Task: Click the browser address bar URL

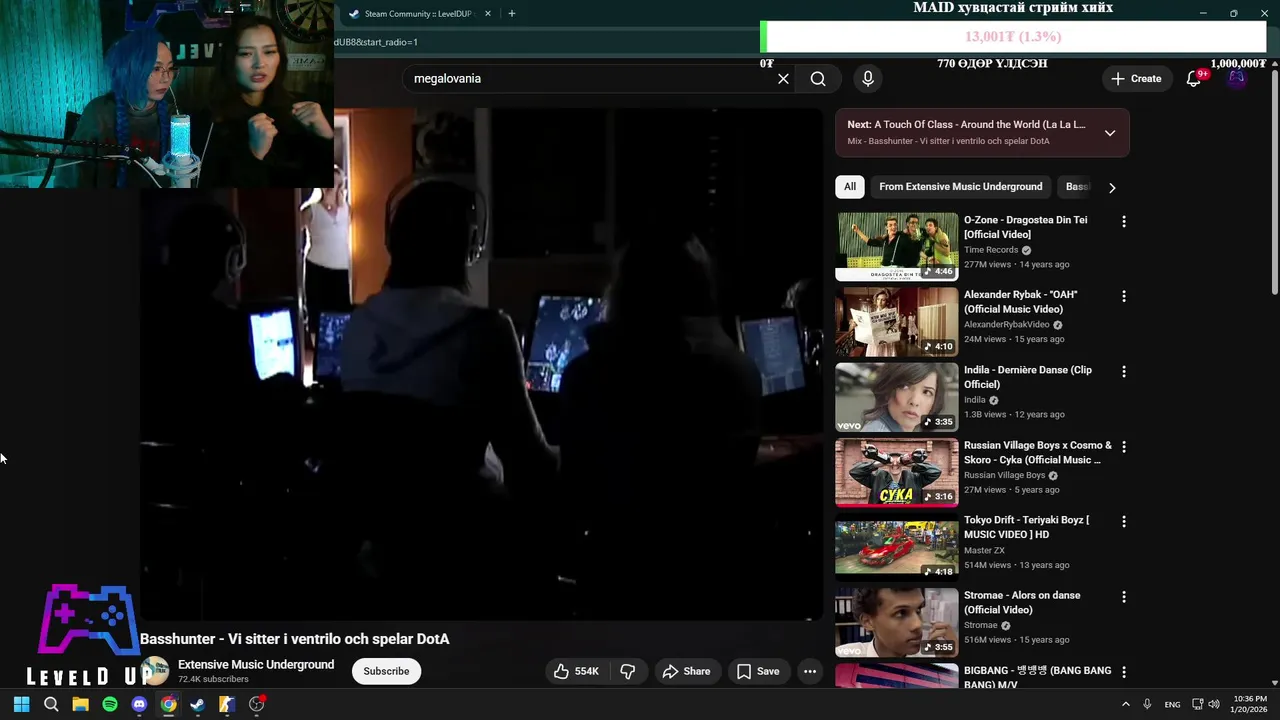Action: click(376, 42)
